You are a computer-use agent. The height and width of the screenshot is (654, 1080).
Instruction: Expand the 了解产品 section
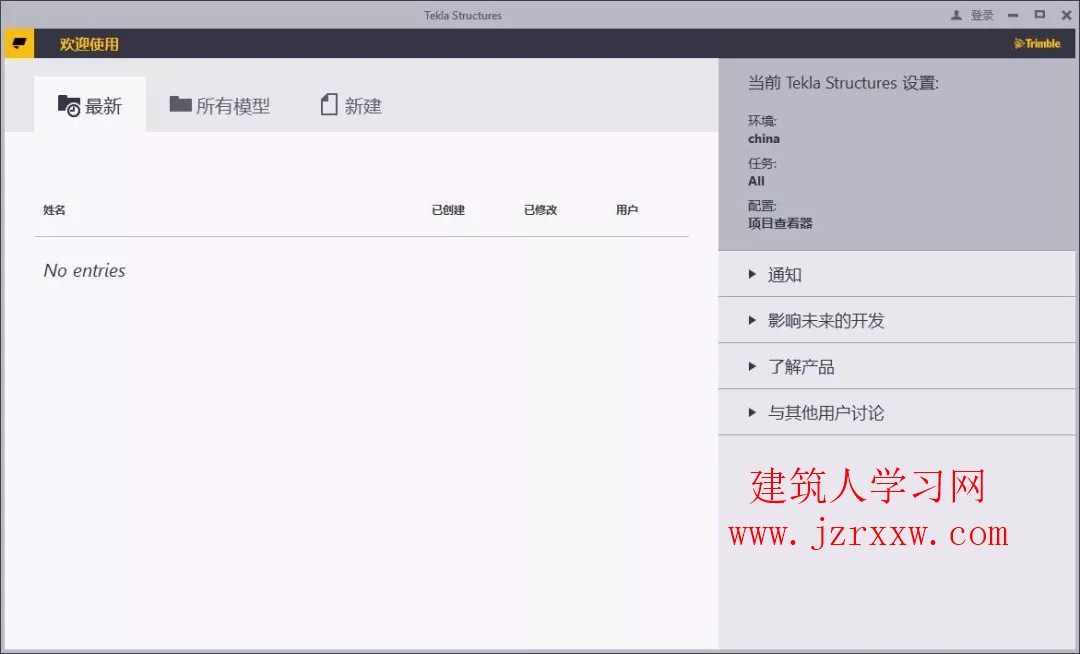[x=897, y=366]
